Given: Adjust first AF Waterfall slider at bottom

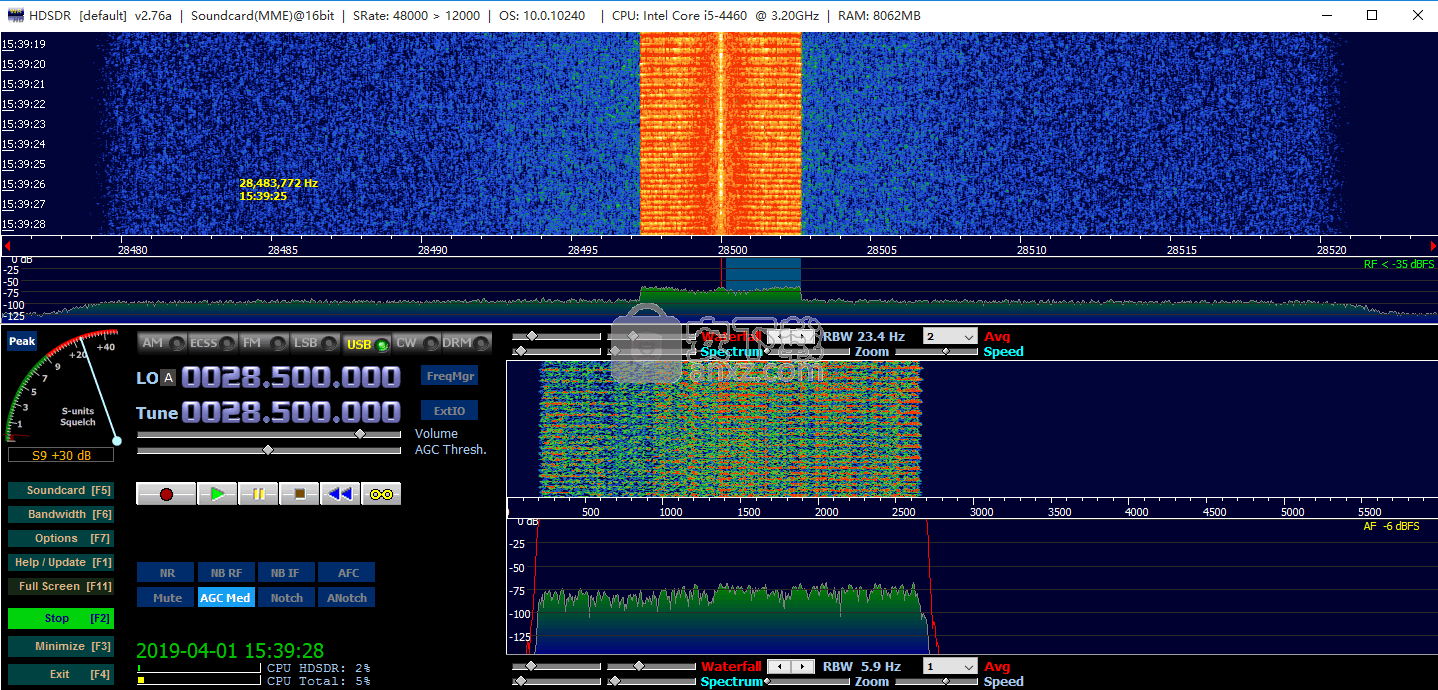Looking at the screenshot, I should click(x=556, y=666).
